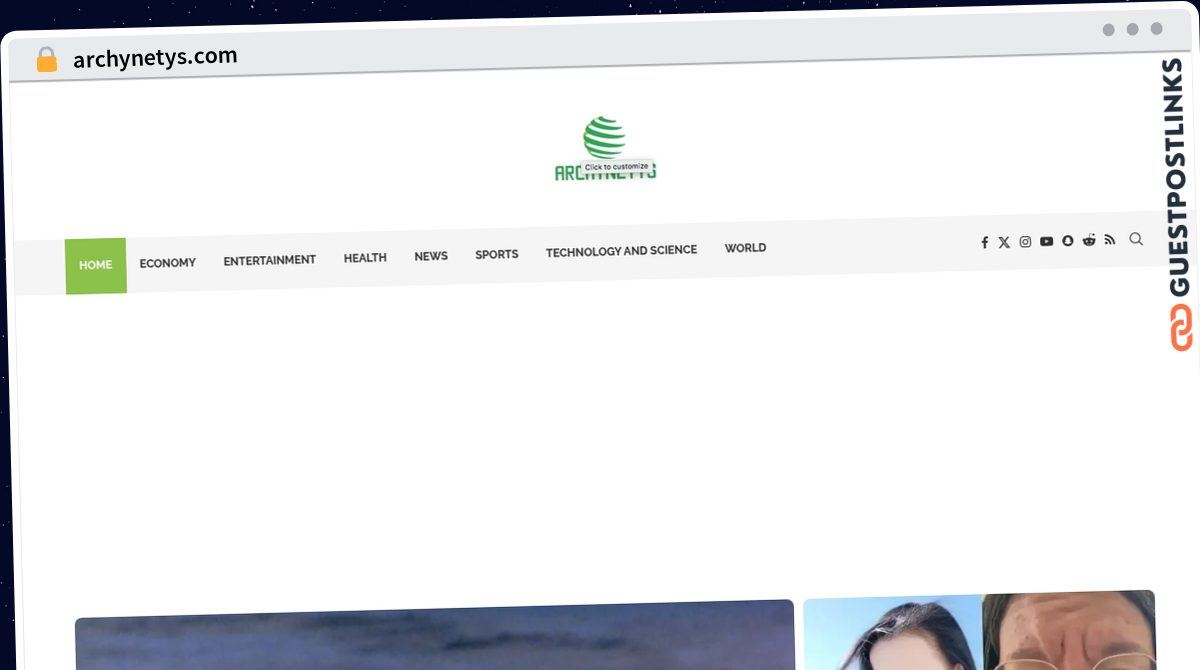Open the Sports section

point(497,254)
